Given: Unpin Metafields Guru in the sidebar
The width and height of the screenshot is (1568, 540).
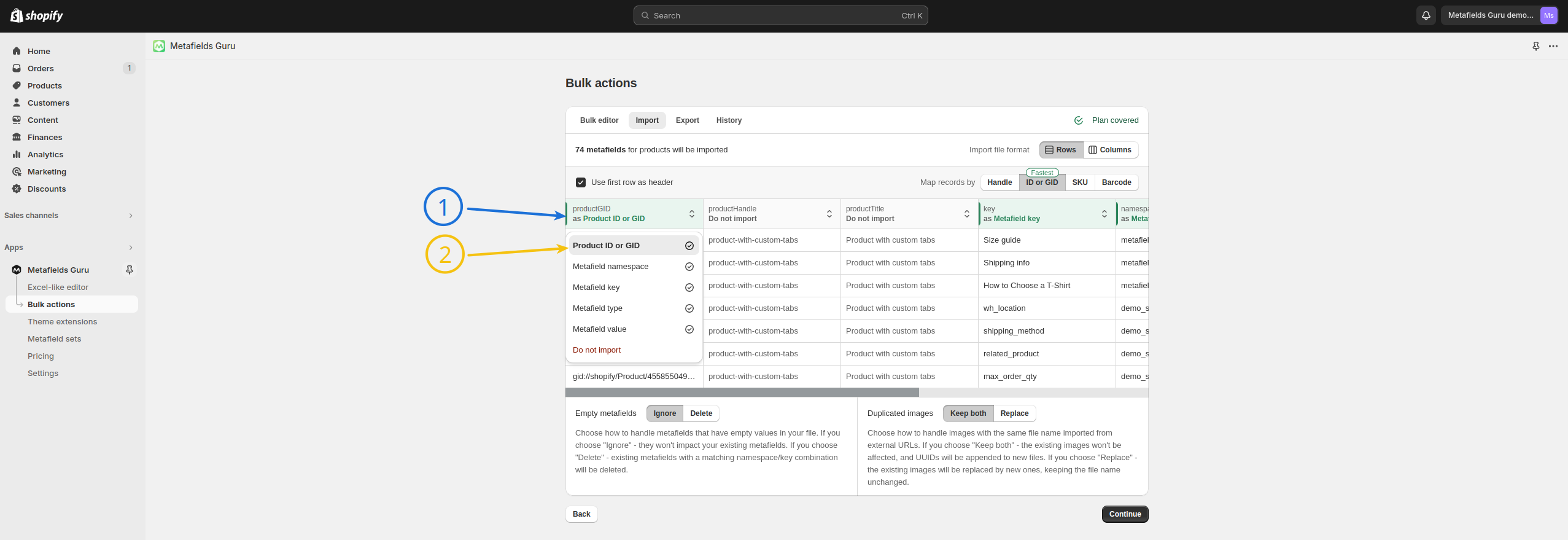Looking at the screenshot, I should coord(130,270).
